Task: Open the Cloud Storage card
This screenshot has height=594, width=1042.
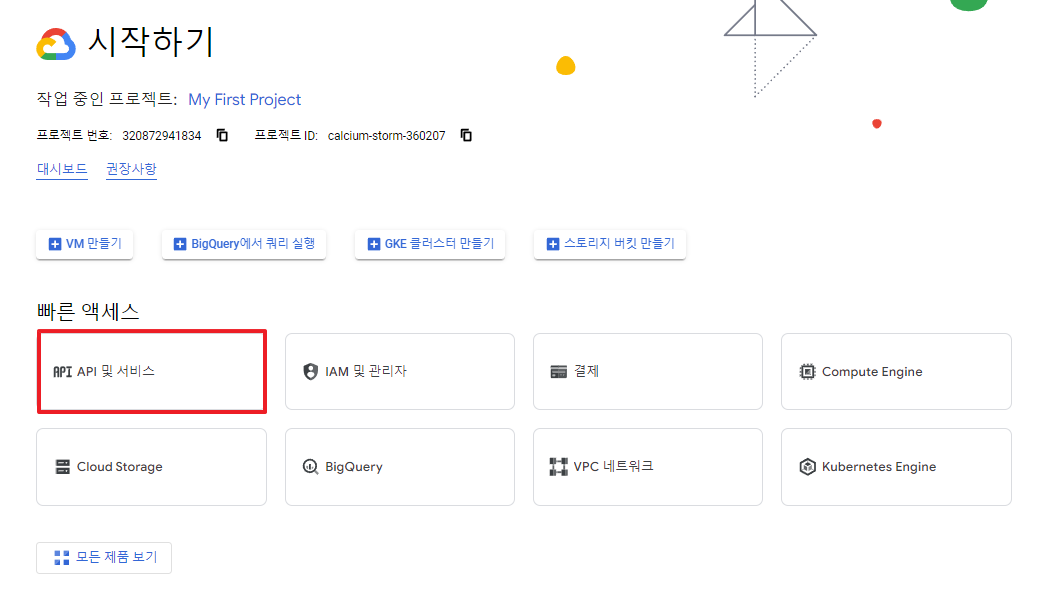Action: [152, 467]
